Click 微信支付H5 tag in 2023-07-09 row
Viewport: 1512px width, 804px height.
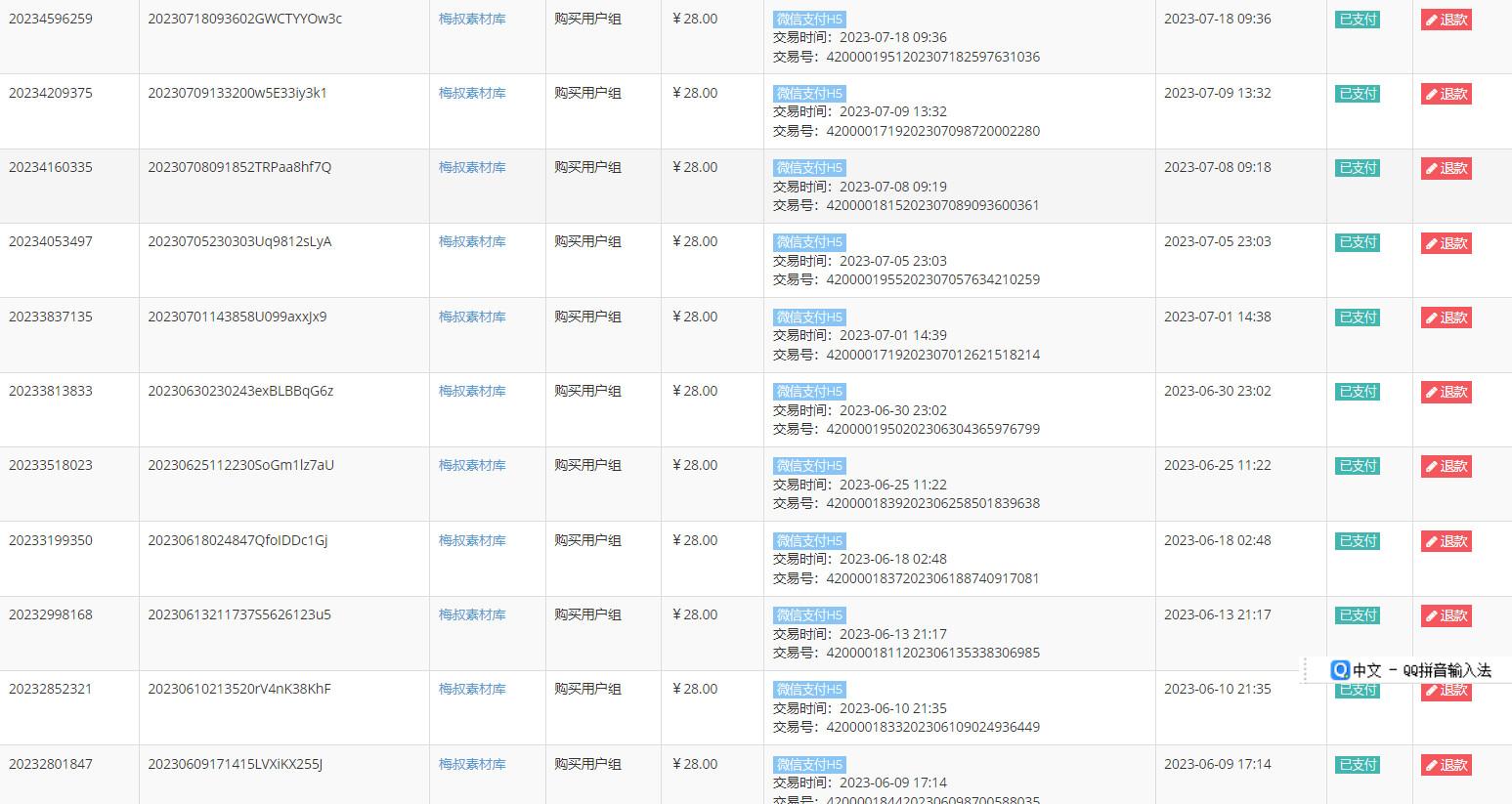809,94
